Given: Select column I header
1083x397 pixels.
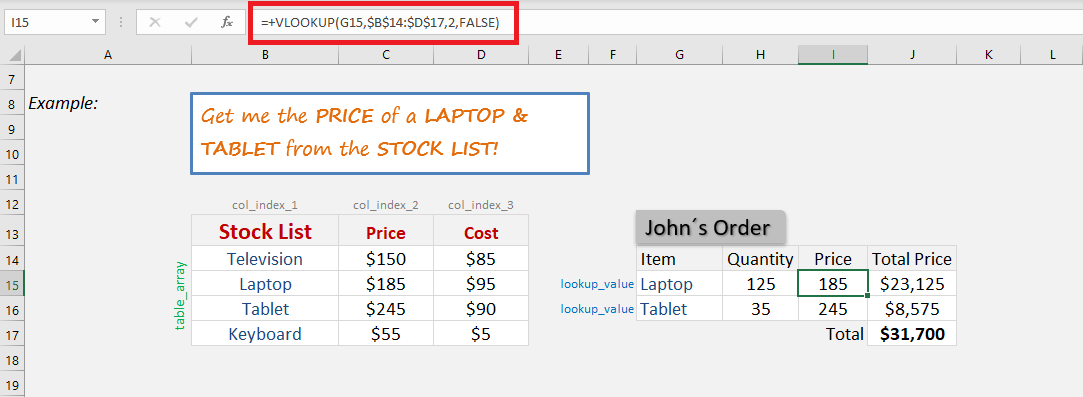Looking at the screenshot, I should [833, 55].
